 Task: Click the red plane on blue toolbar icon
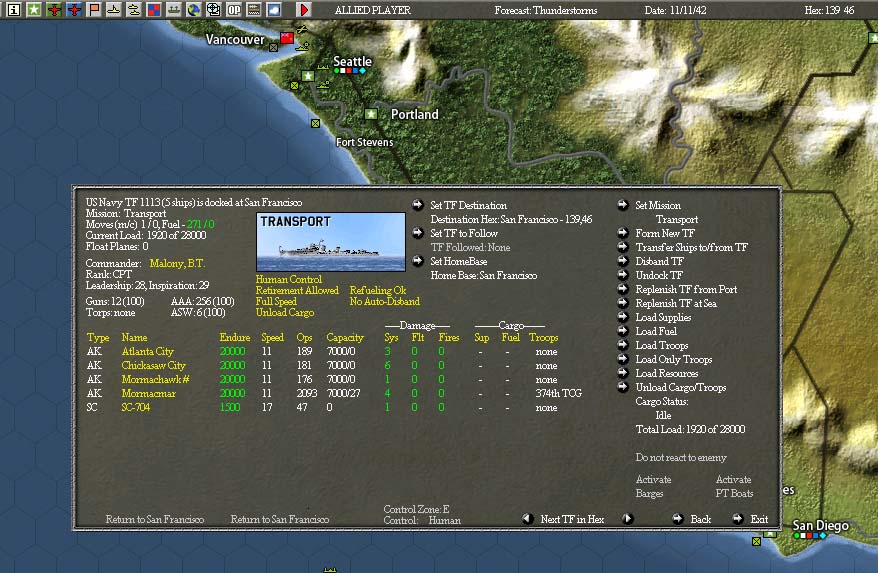point(74,10)
